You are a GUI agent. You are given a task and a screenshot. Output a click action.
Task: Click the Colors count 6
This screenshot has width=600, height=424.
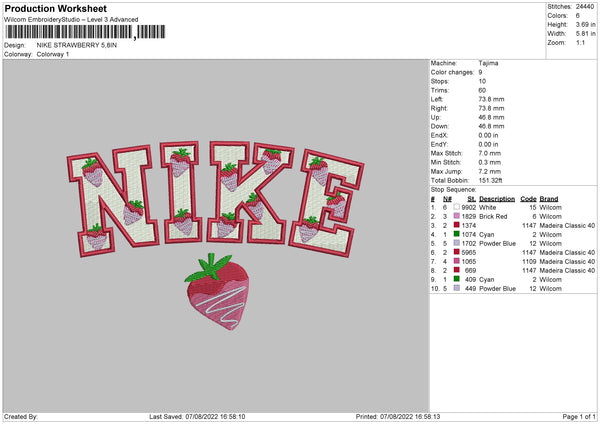pos(578,16)
